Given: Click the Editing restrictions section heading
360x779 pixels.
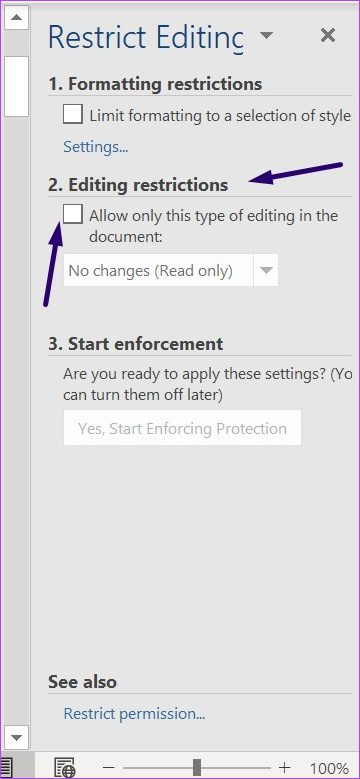Looking at the screenshot, I should (x=138, y=185).
